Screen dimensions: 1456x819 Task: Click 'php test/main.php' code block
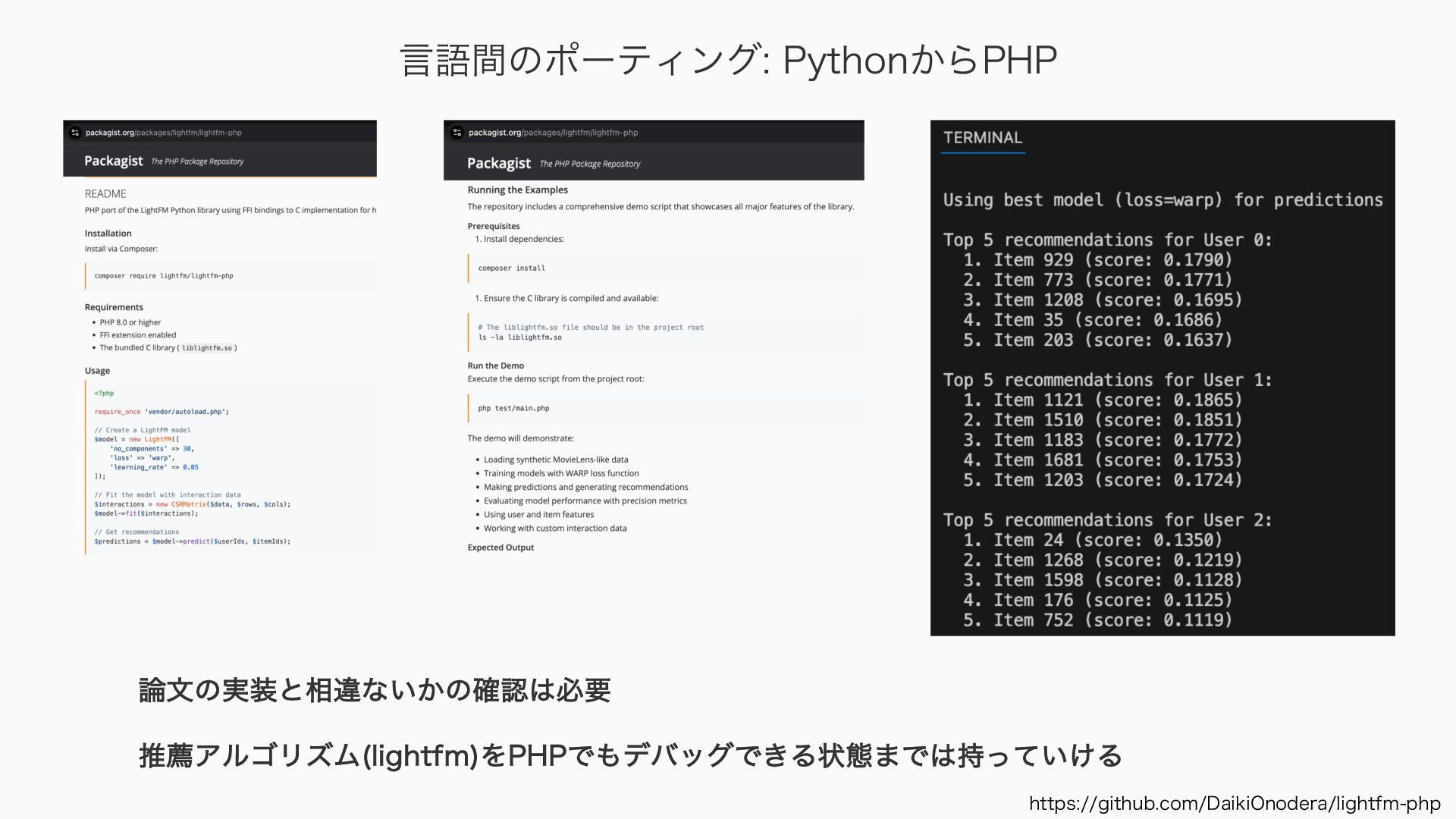(666, 408)
